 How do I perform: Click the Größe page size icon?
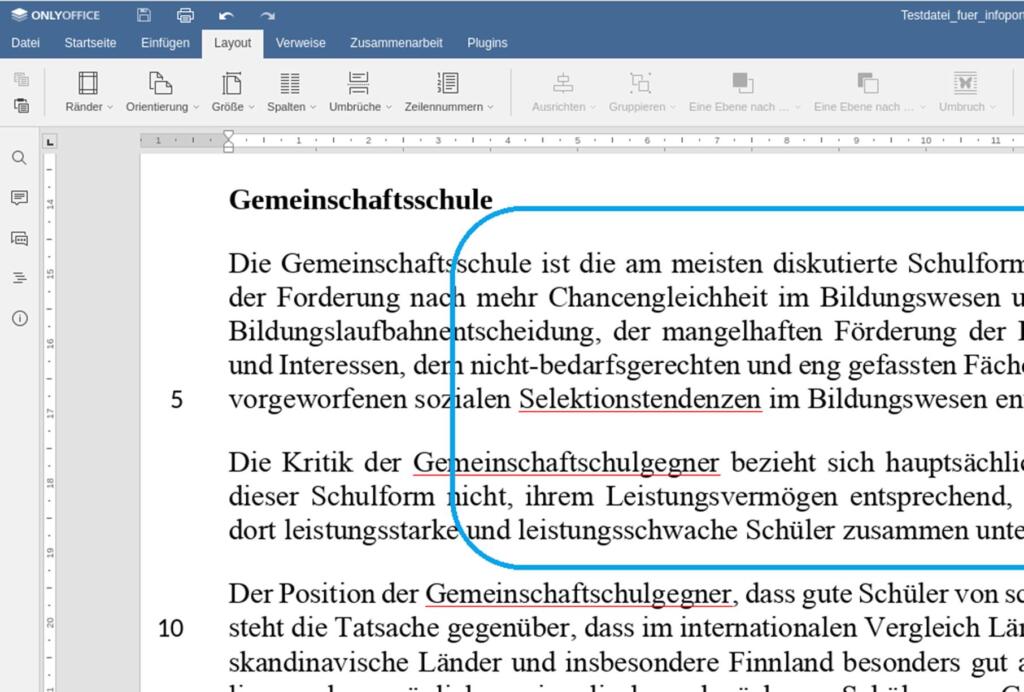[231, 84]
